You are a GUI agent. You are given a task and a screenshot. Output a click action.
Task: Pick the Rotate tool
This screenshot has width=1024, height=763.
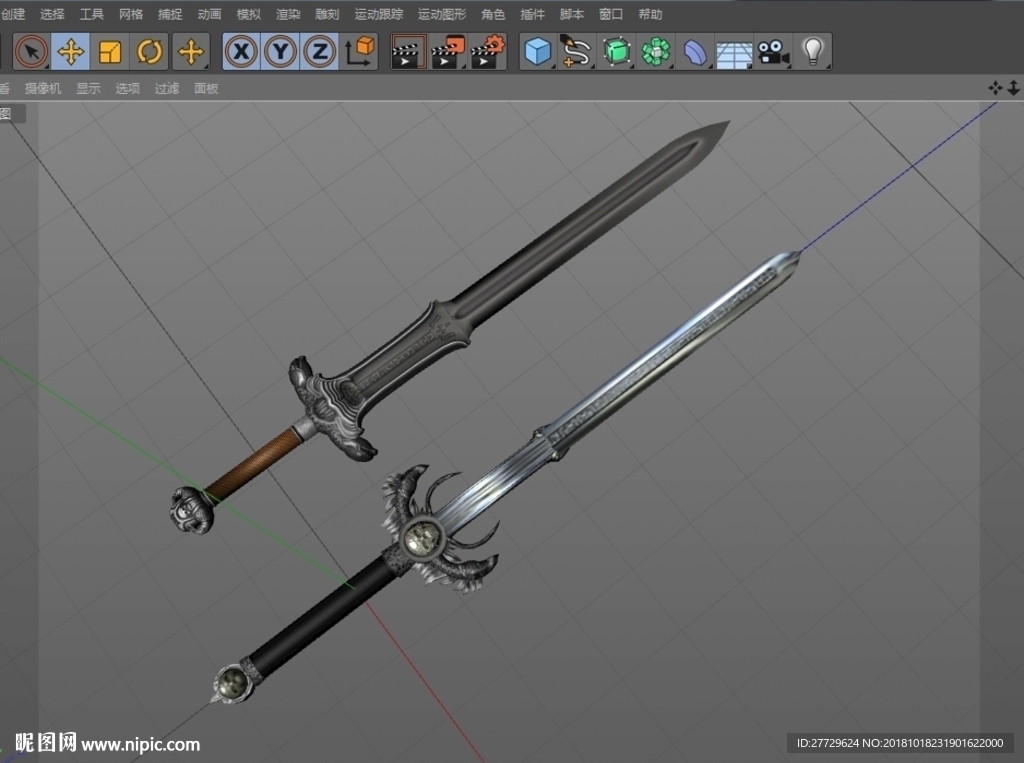click(x=149, y=52)
